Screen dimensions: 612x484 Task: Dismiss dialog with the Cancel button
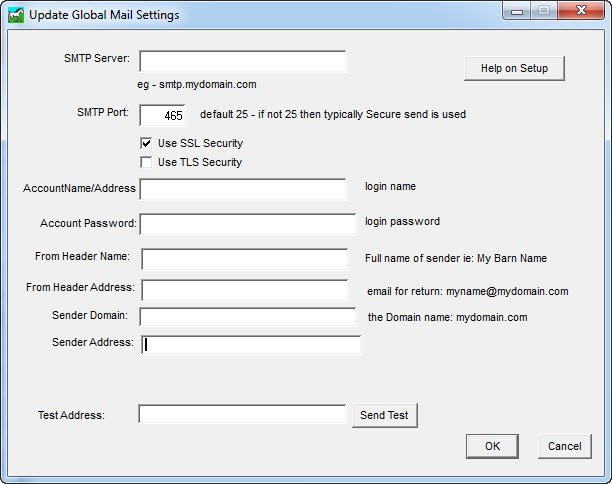pos(564,446)
